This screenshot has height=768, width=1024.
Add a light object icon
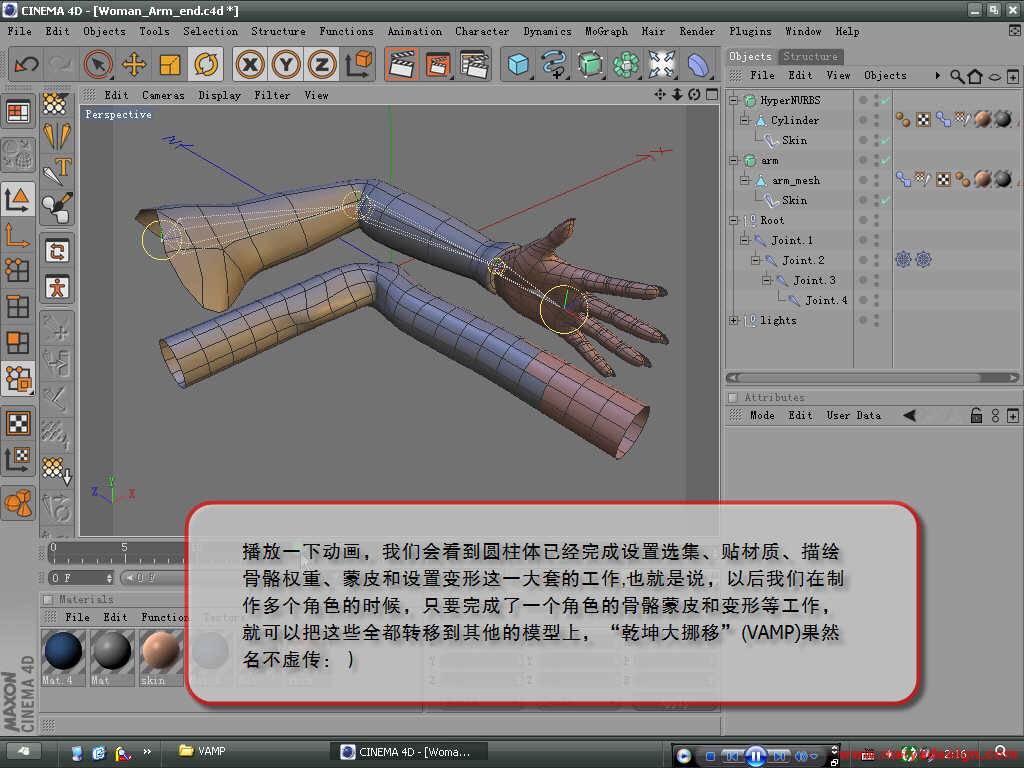pyautogui.click(x=661, y=64)
